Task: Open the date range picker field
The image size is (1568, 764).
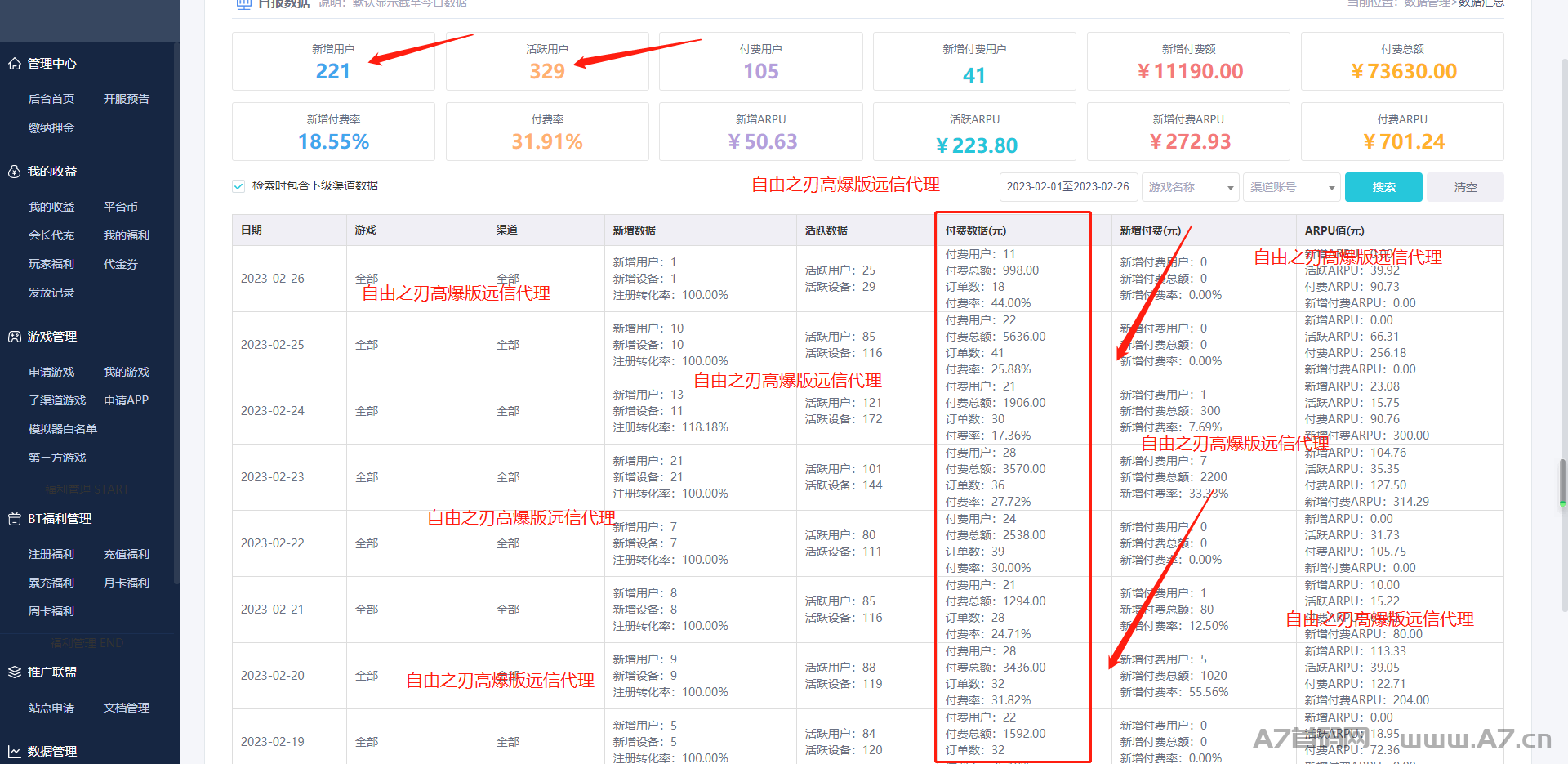Action: [x=1067, y=187]
